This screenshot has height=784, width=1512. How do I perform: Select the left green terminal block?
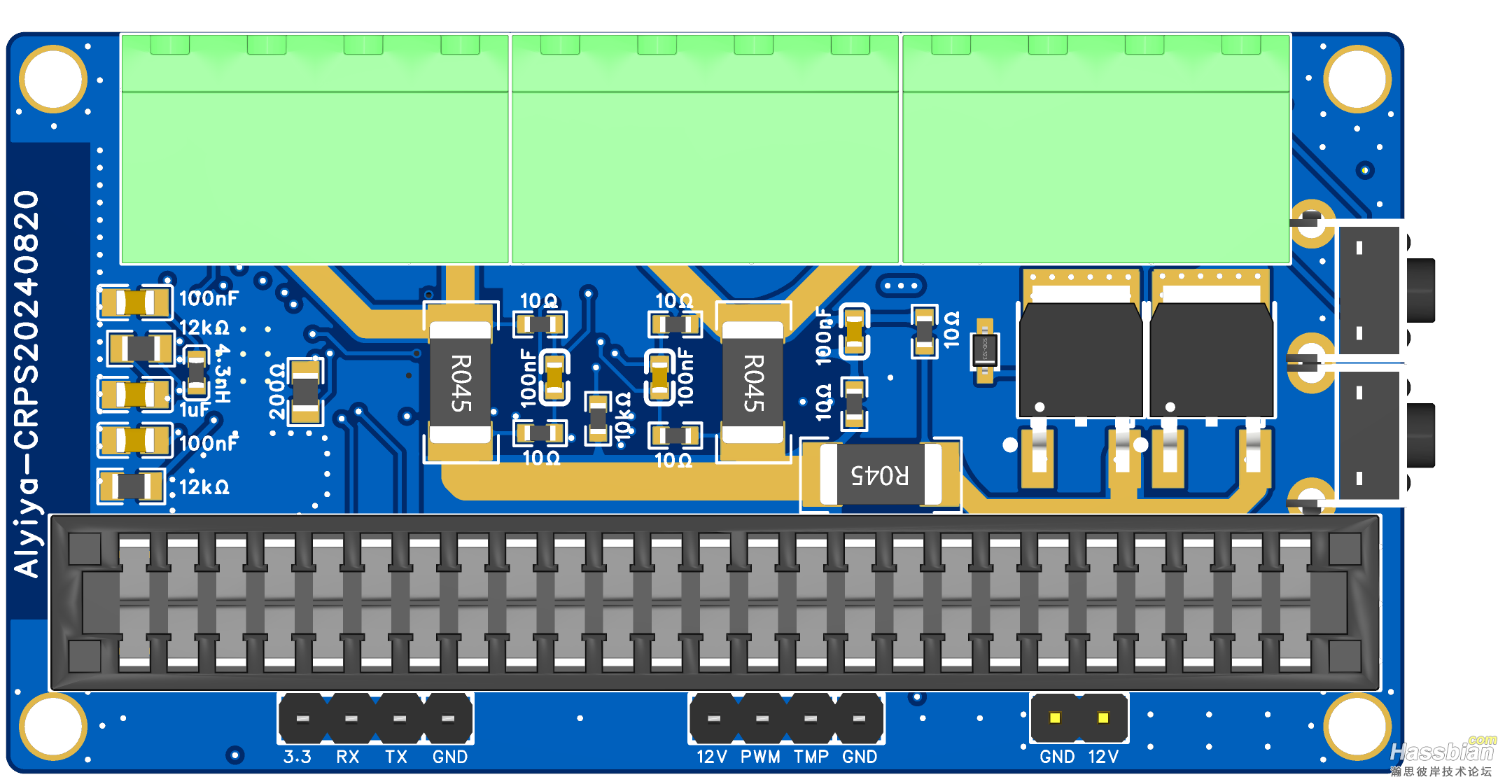pos(315,148)
